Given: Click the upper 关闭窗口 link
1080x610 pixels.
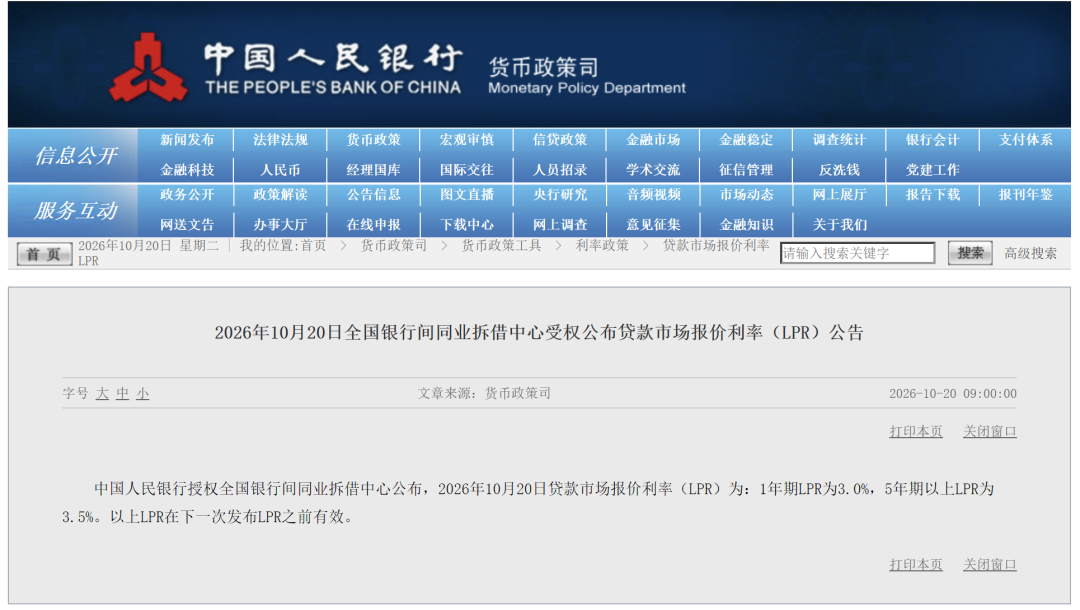Looking at the screenshot, I should coord(989,432).
